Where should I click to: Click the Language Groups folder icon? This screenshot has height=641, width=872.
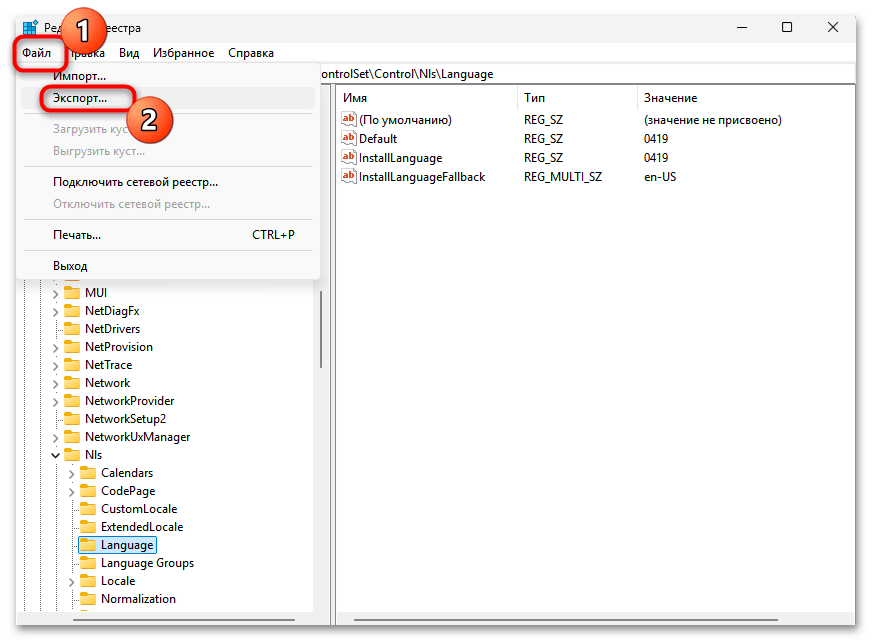tap(88, 563)
